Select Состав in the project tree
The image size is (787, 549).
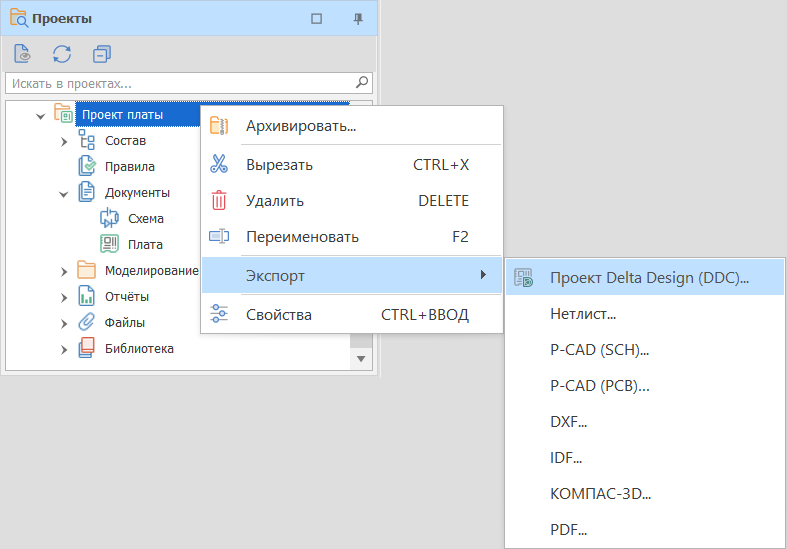coord(125,141)
